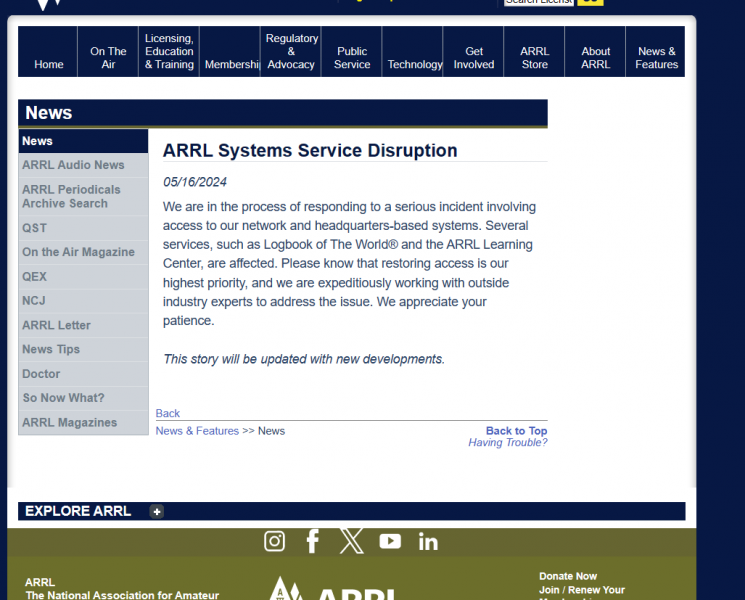Screen dimensions: 745x600
Task: Click the 05/16/2024 article date
Action: pyautogui.click(x=195, y=182)
